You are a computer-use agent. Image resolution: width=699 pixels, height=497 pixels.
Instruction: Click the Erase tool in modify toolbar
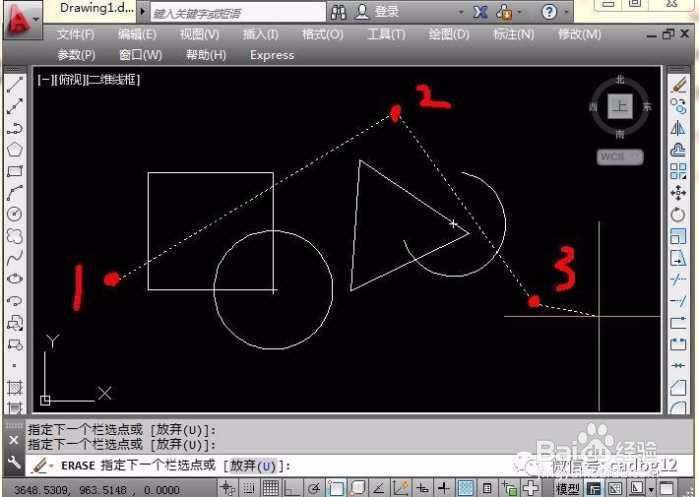(x=678, y=85)
